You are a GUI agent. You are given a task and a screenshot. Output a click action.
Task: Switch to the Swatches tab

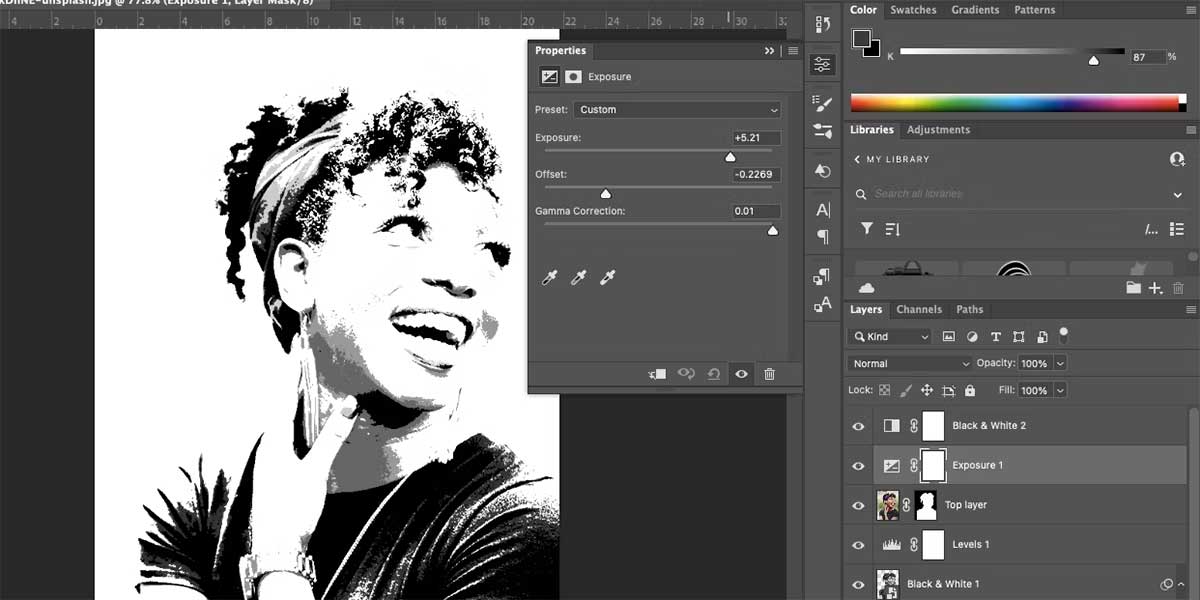[913, 10]
